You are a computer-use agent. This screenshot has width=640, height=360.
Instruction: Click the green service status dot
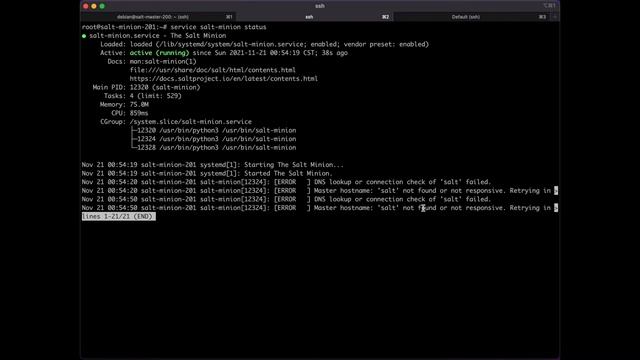[x=84, y=36]
